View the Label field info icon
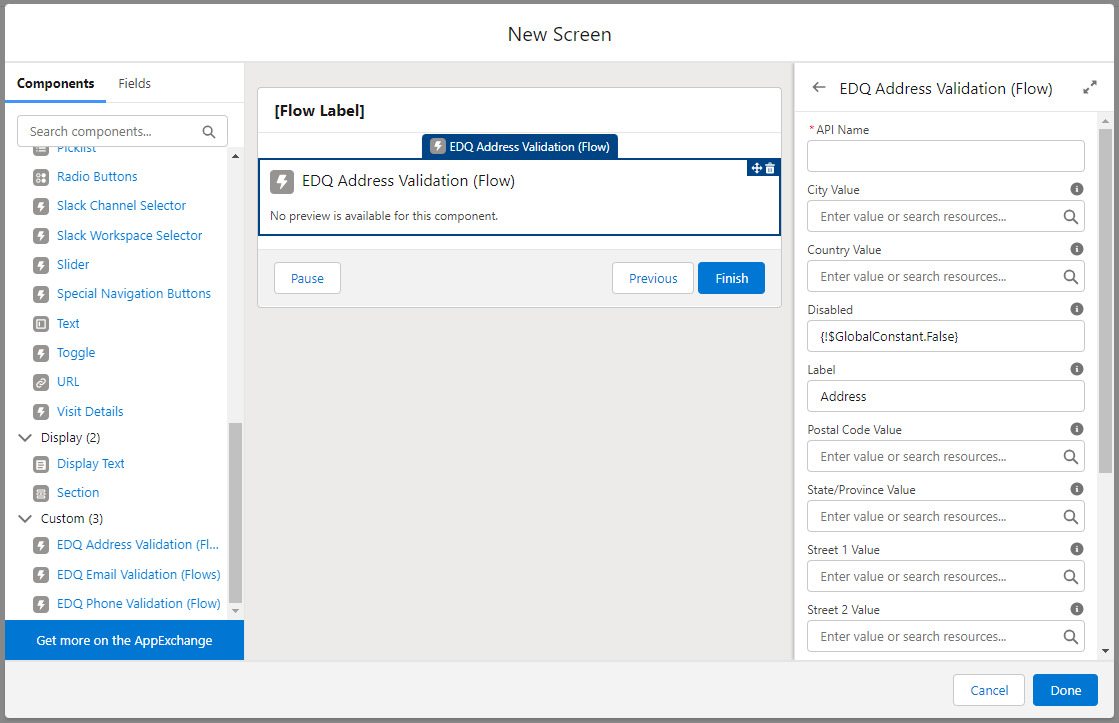The height and width of the screenshot is (723, 1119). (x=1077, y=368)
